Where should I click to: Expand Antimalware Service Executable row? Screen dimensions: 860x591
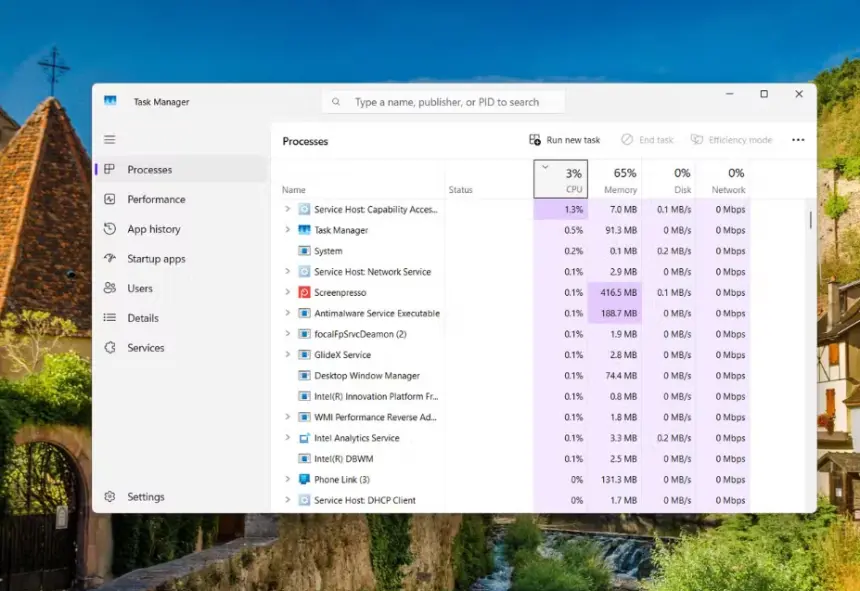coord(287,313)
